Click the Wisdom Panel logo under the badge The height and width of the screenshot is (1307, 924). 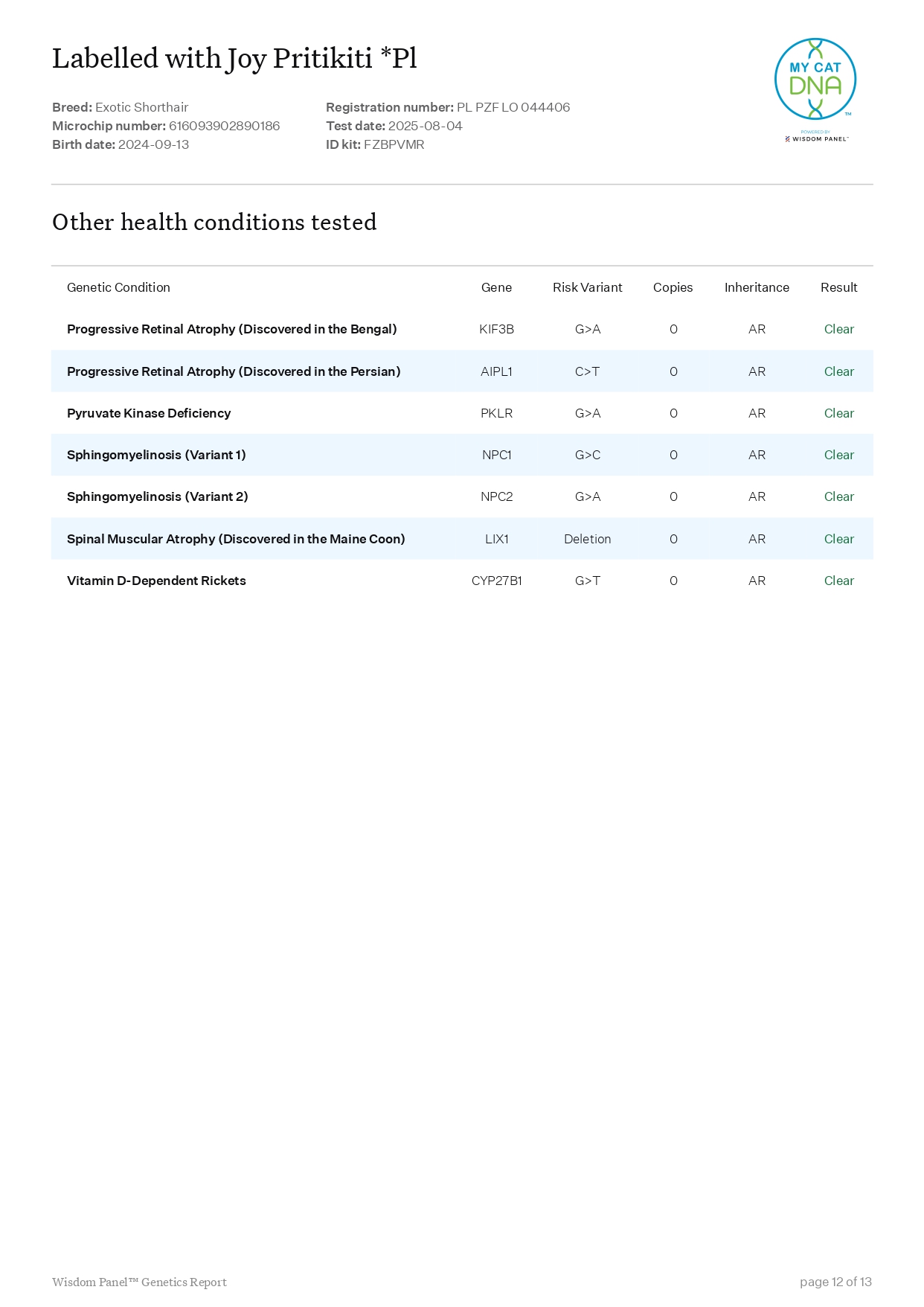(817, 138)
